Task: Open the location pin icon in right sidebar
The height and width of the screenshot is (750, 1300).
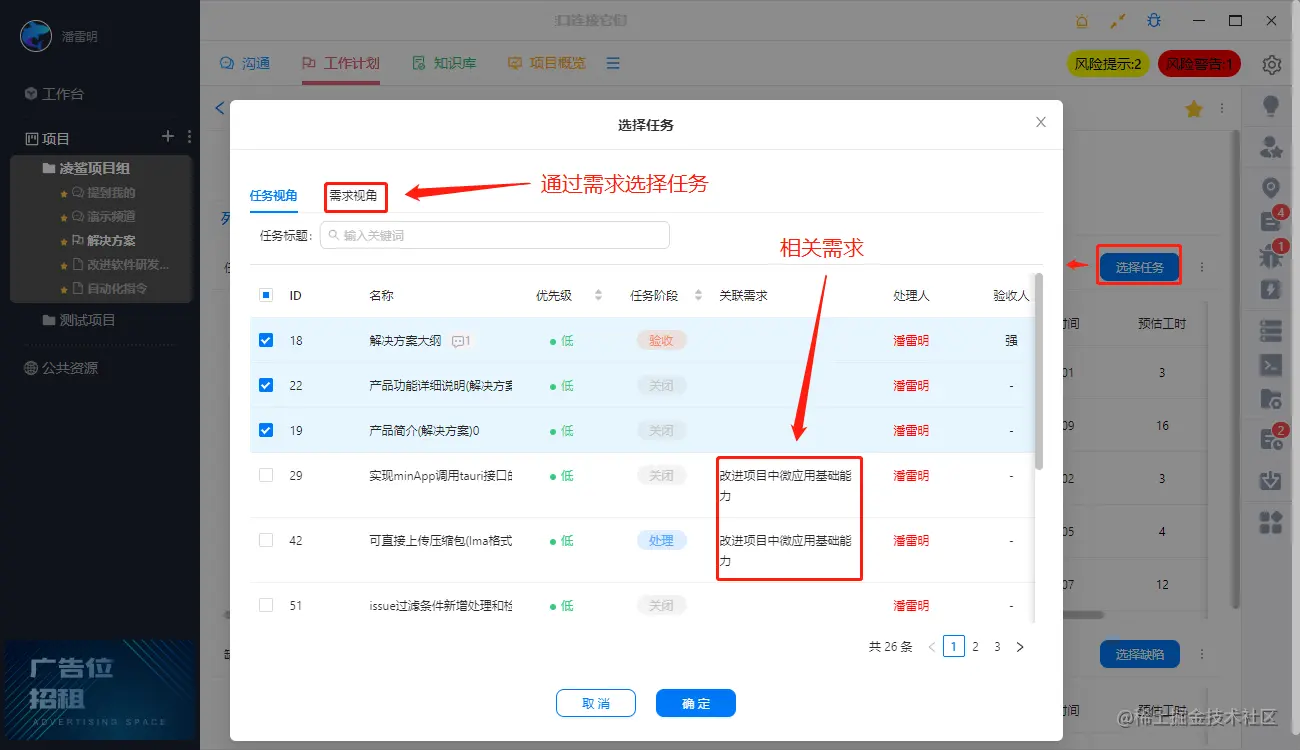Action: (x=1271, y=188)
